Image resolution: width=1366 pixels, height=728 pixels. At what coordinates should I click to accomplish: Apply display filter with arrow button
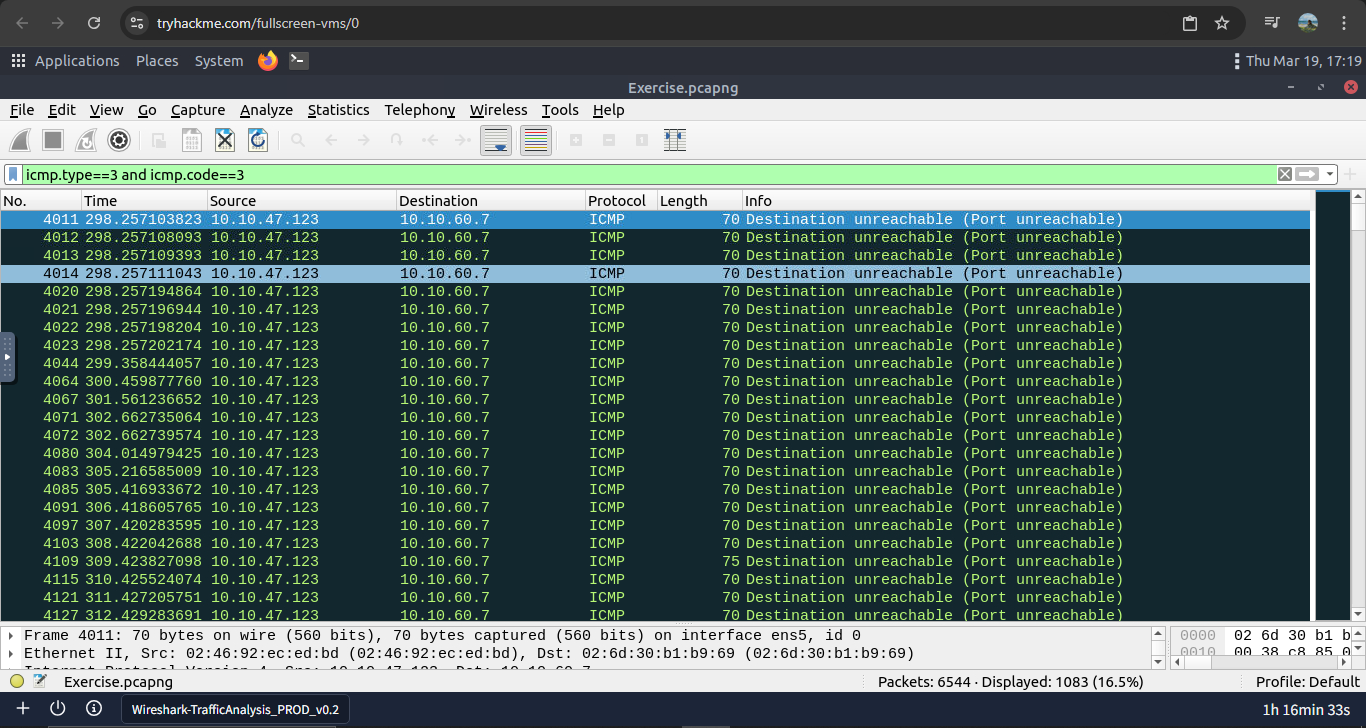(1307, 175)
